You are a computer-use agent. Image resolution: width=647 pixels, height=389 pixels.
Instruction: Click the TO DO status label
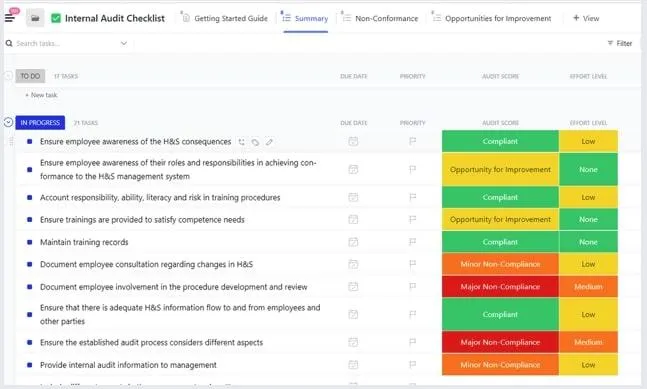point(30,76)
